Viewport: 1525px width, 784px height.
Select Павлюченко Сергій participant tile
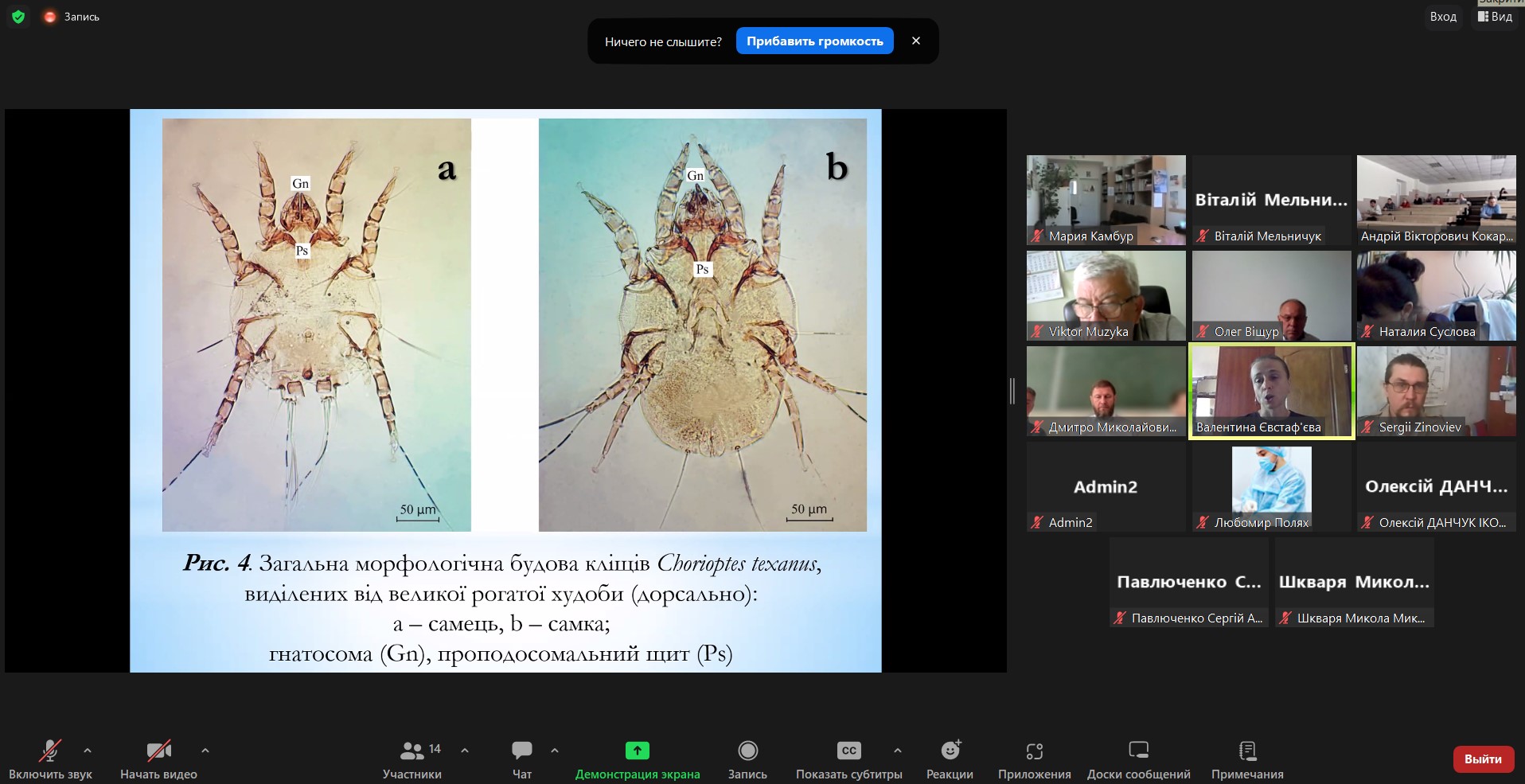coord(1189,582)
